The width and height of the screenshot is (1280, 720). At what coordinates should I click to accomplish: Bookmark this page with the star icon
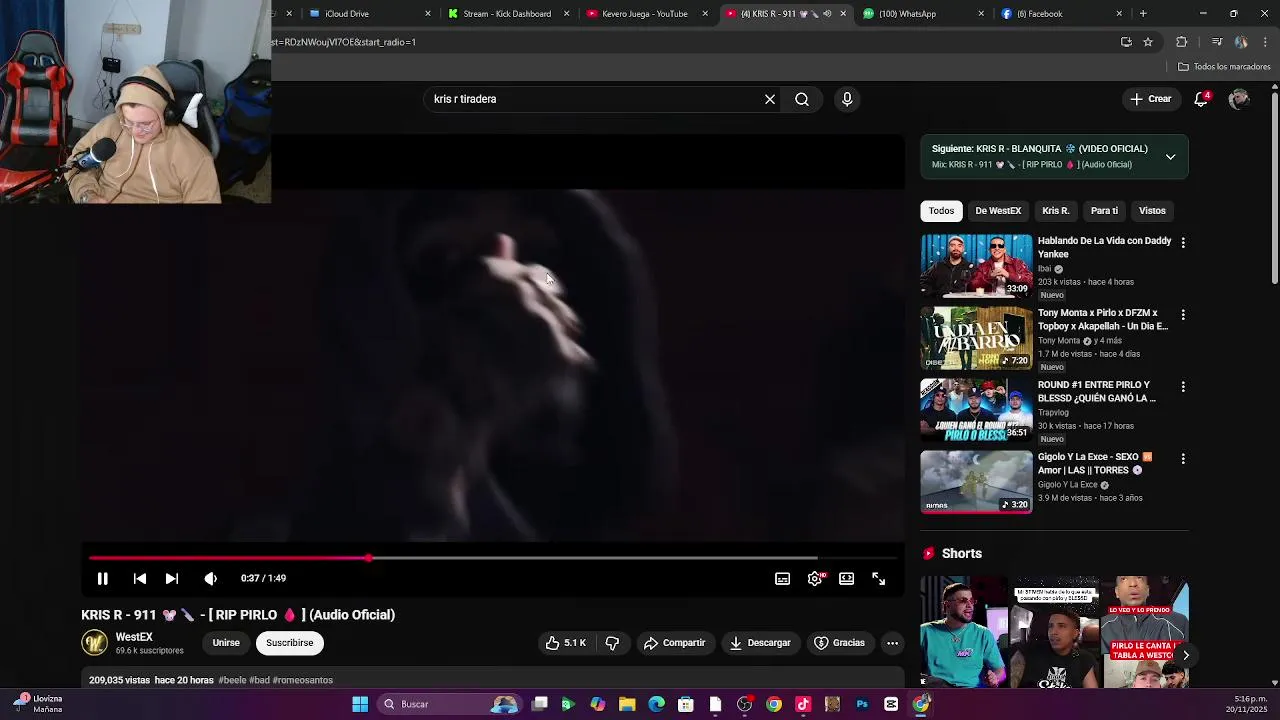pyautogui.click(x=1148, y=42)
